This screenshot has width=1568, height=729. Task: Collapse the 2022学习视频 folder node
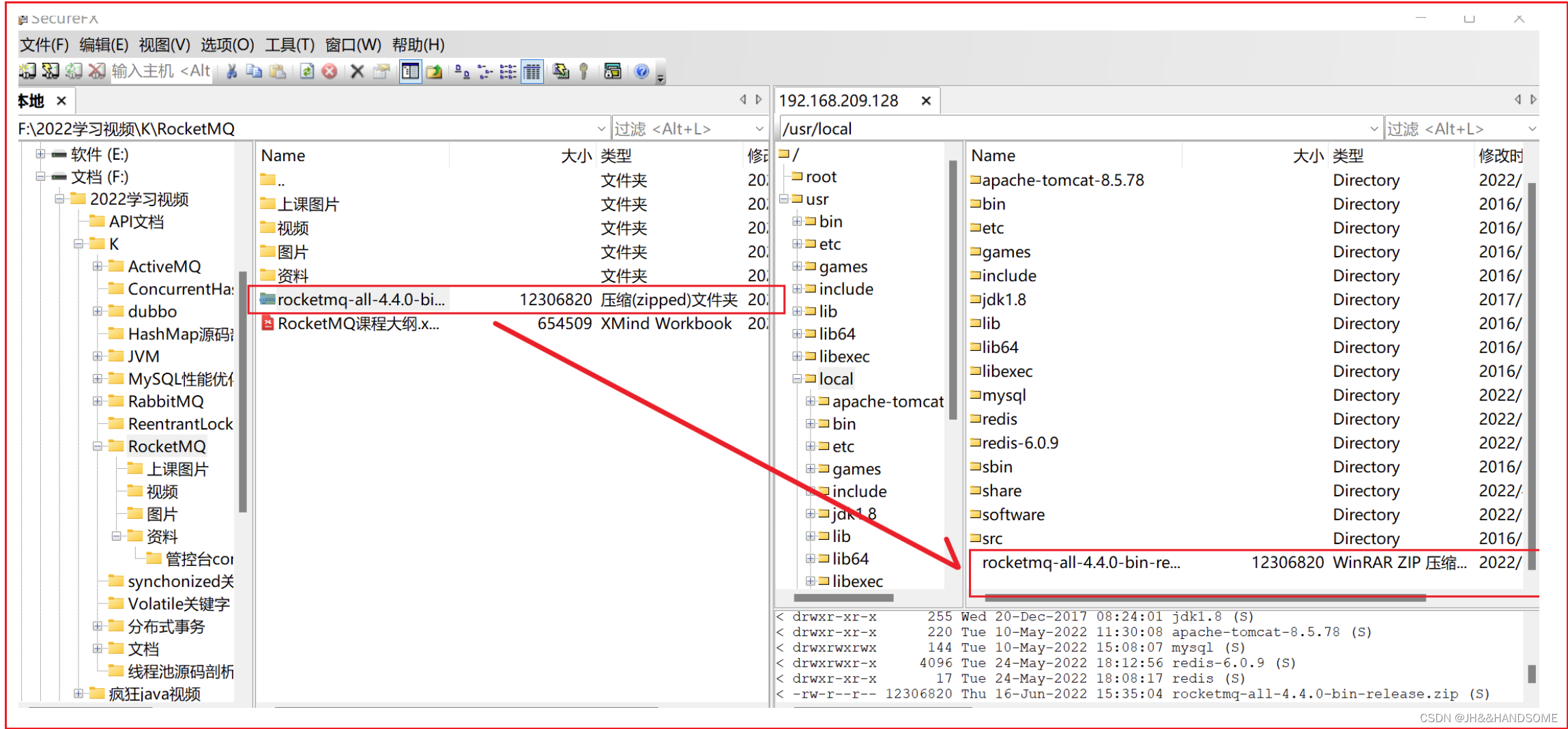pos(59,199)
